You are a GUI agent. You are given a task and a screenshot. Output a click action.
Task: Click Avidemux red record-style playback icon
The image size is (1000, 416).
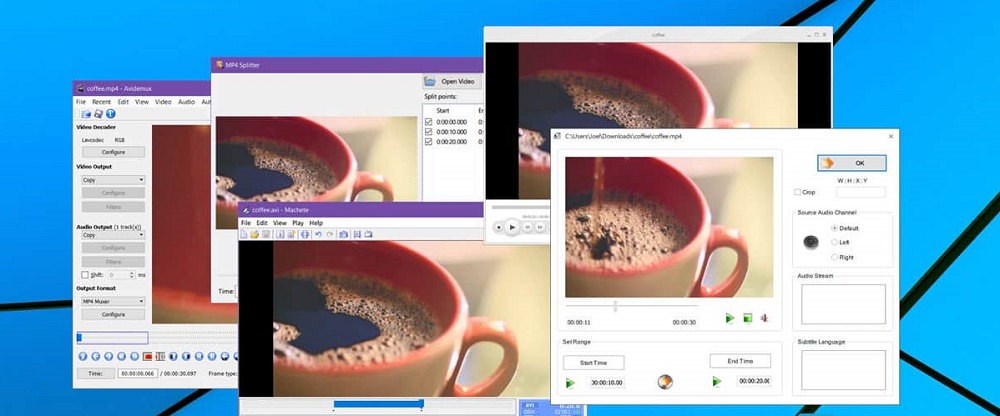tap(147, 356)
